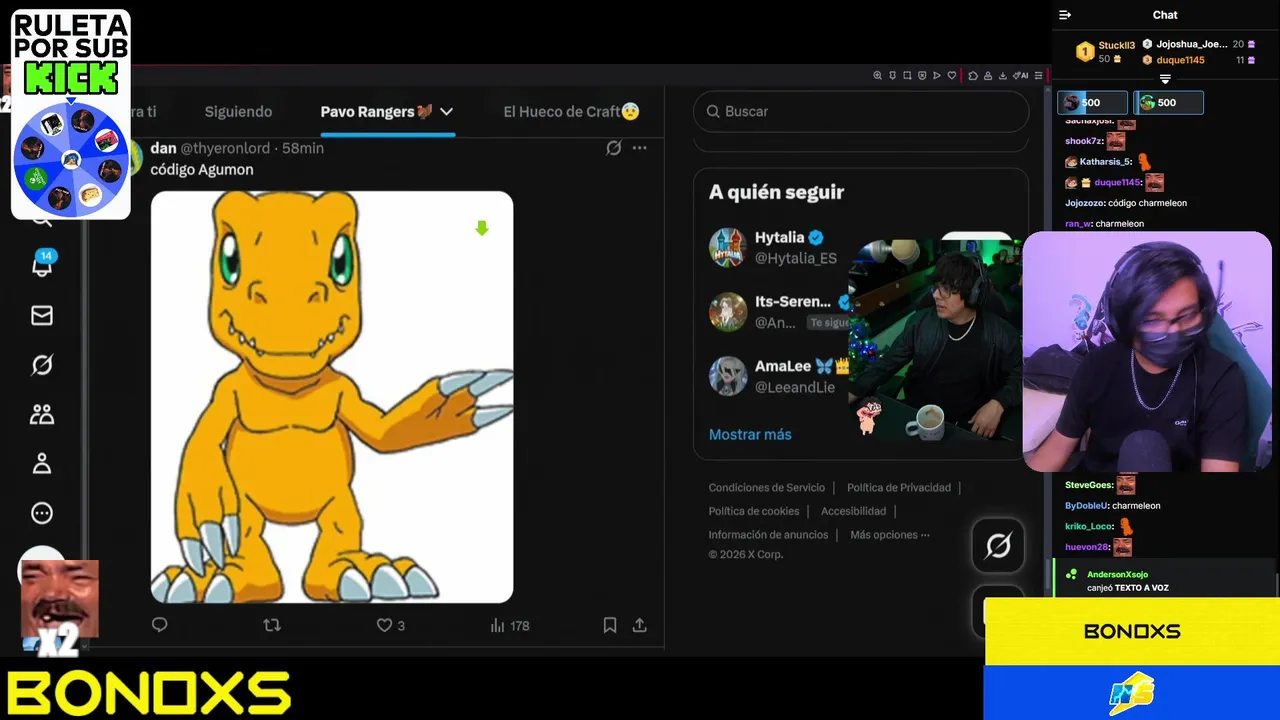Click Más opciones footer link
Screen dimensions: 1280x720
coord(890,535)
